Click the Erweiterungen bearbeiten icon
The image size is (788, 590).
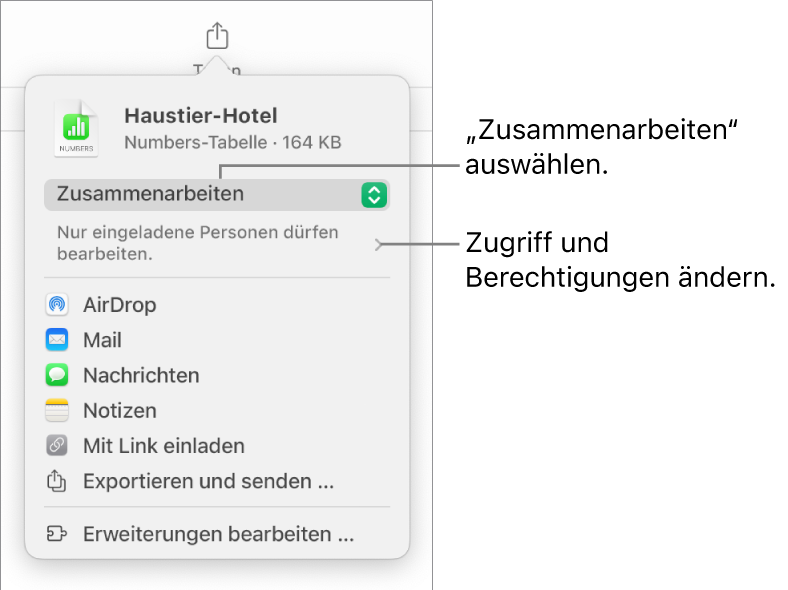pyautogui.click(x=57, y=535)
